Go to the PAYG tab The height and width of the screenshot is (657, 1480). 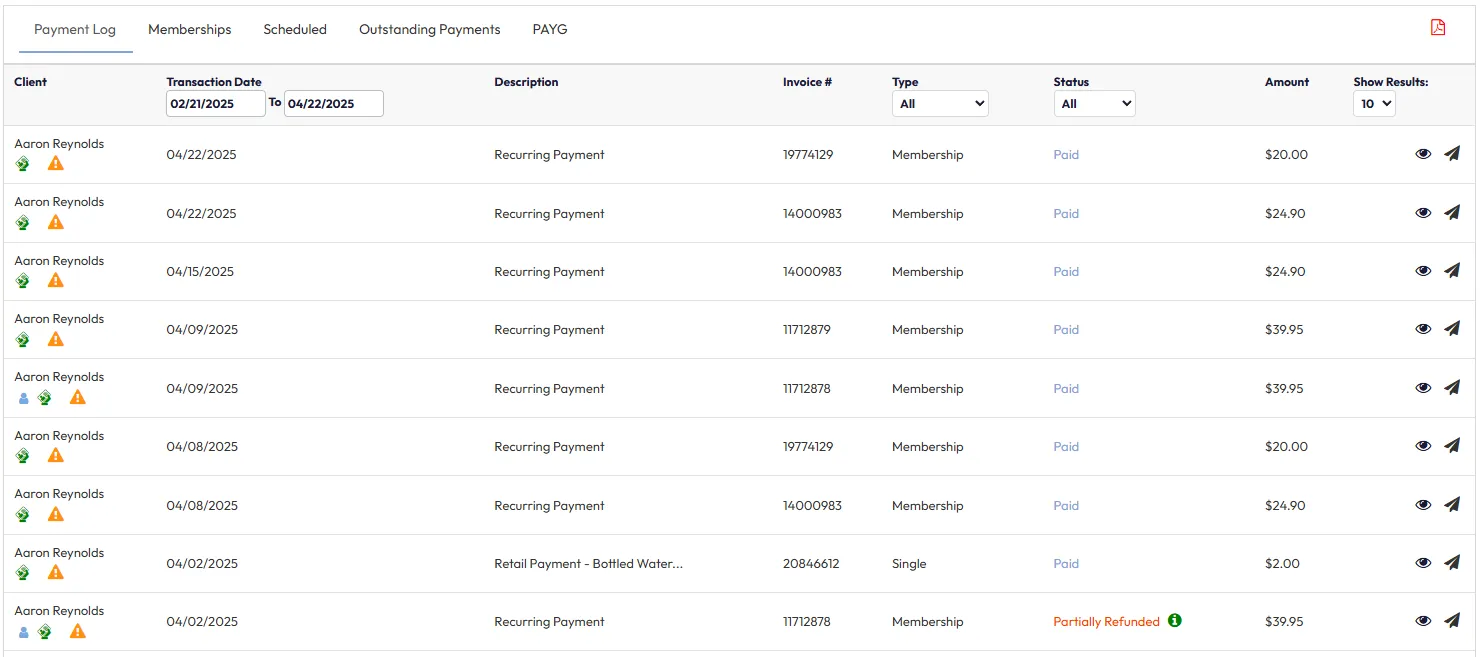(549, 29)
